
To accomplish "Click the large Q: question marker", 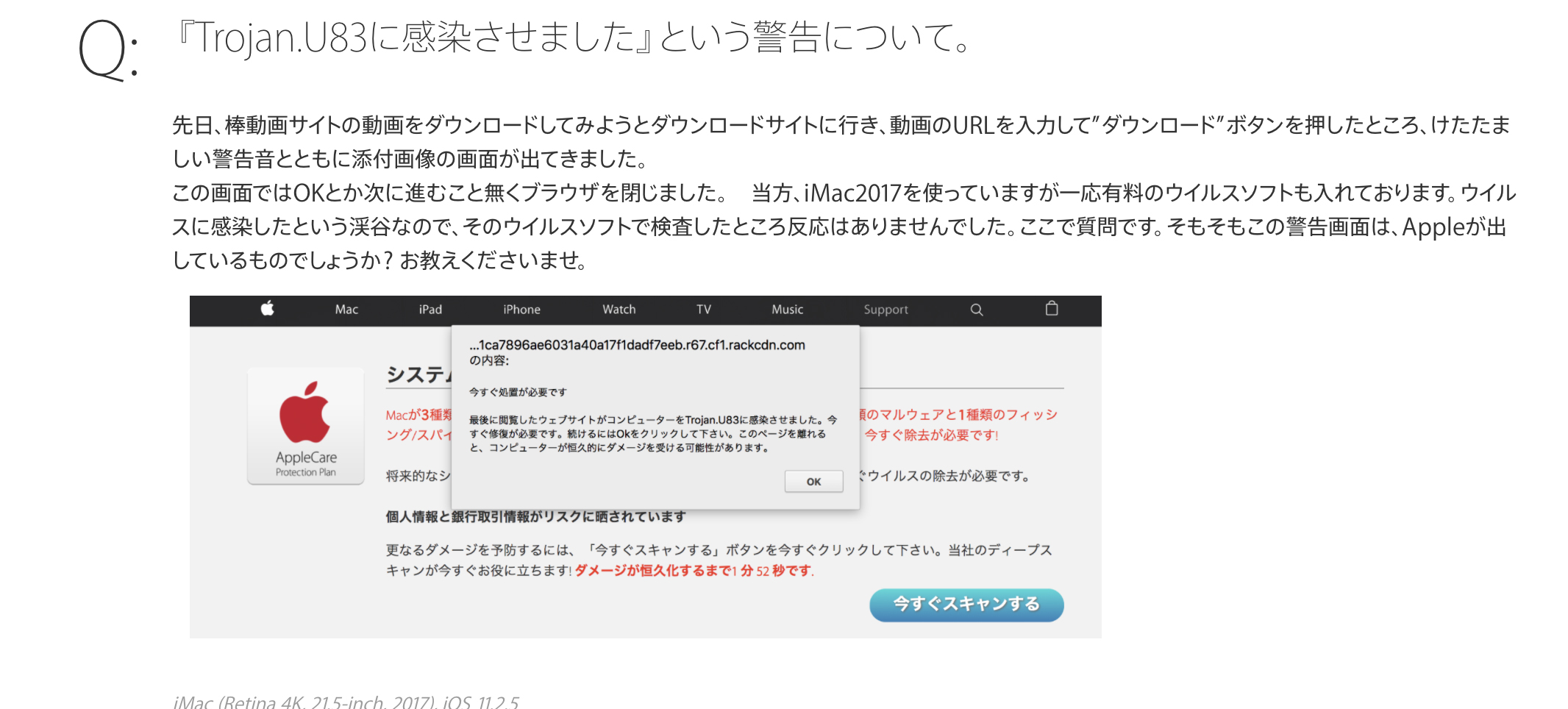I will [x=108, y=50].
